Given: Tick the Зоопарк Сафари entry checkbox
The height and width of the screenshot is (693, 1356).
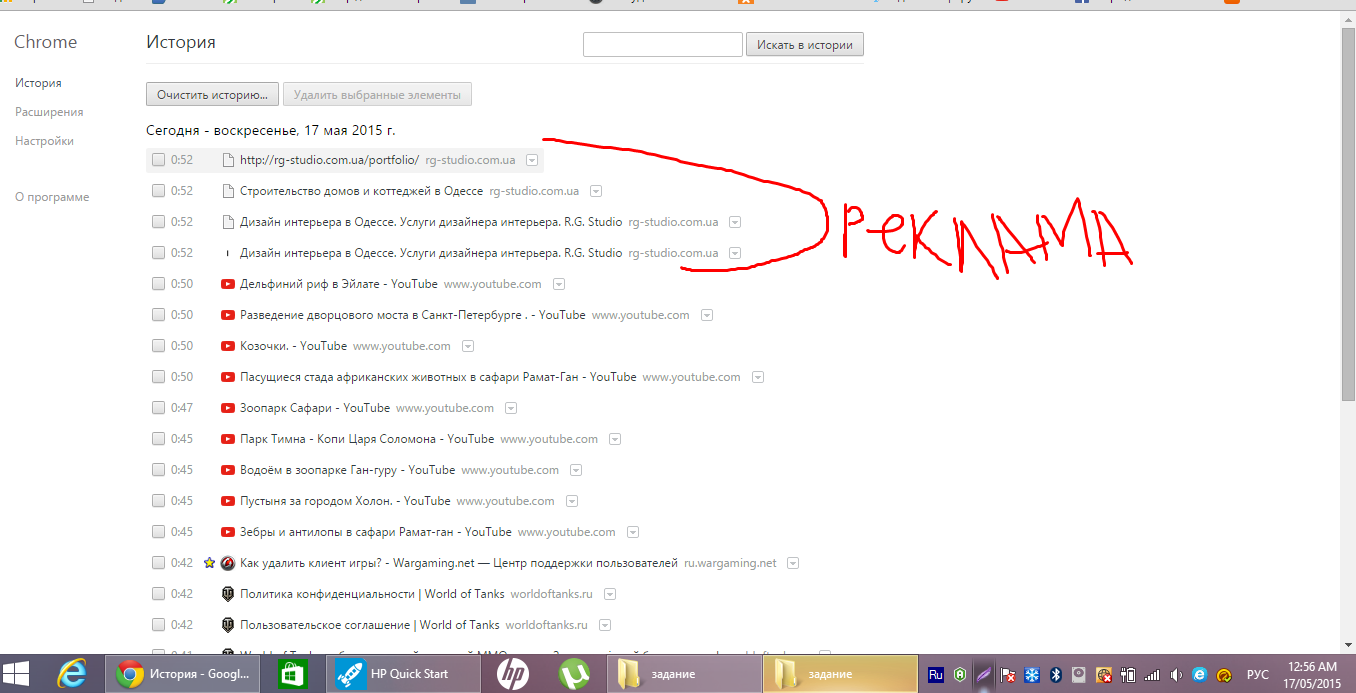Looking at the screenshot, I should pyautogui.click(x=158, y=408).
